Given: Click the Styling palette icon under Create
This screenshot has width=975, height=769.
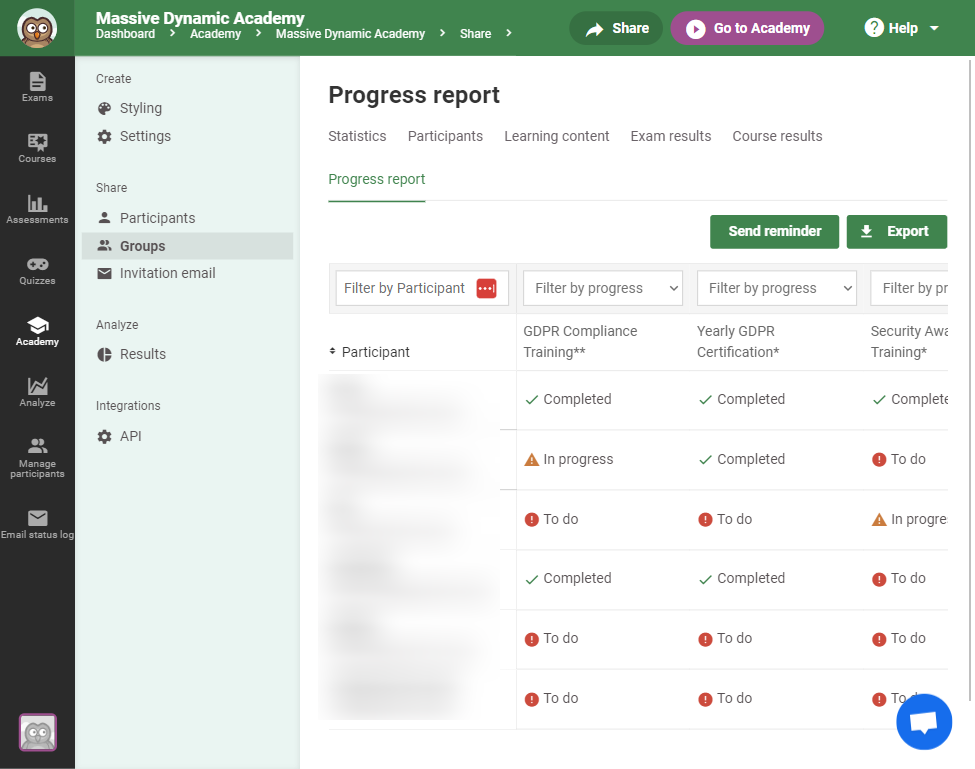Looking at the screenshot, I should click(105, 108).
